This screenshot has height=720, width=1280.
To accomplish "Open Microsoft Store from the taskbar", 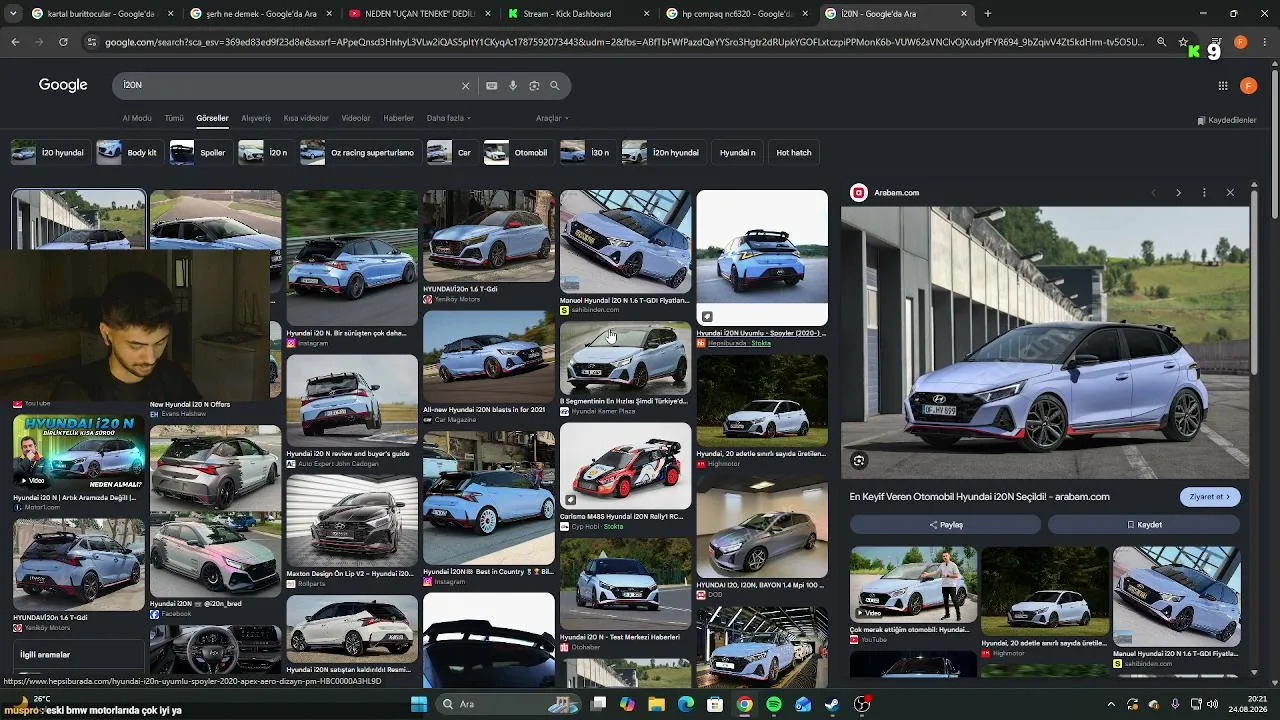I will tap(715, 704).
